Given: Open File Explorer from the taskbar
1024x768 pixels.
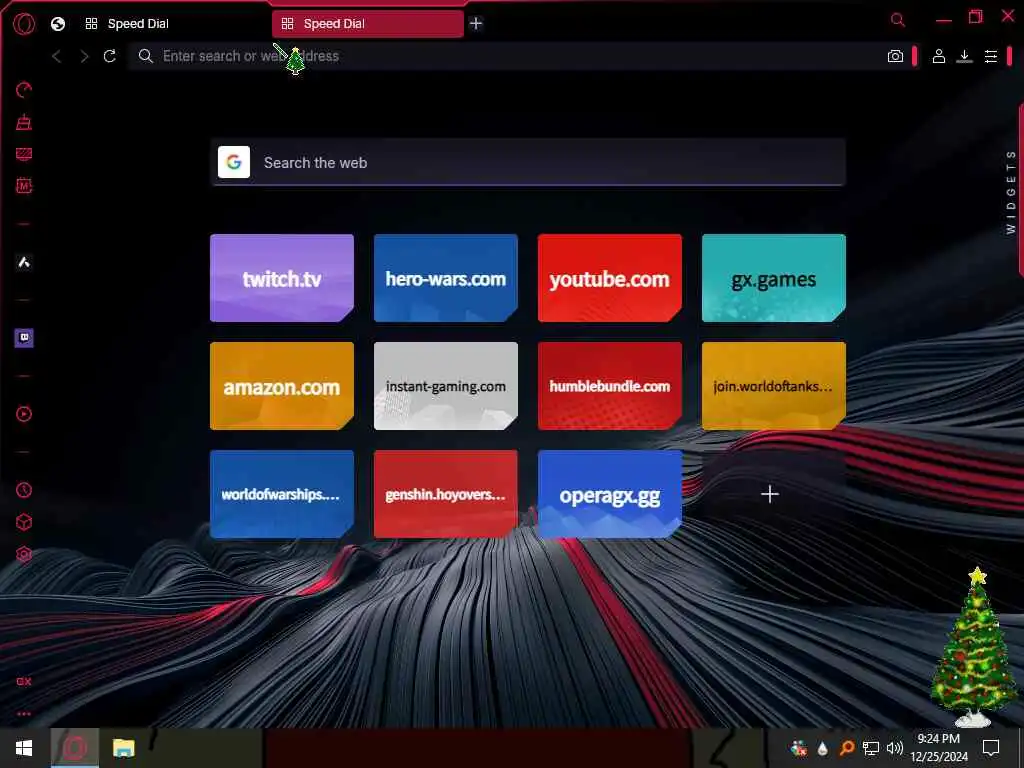Looking at the screenshot, I should (x=123, y=748).
